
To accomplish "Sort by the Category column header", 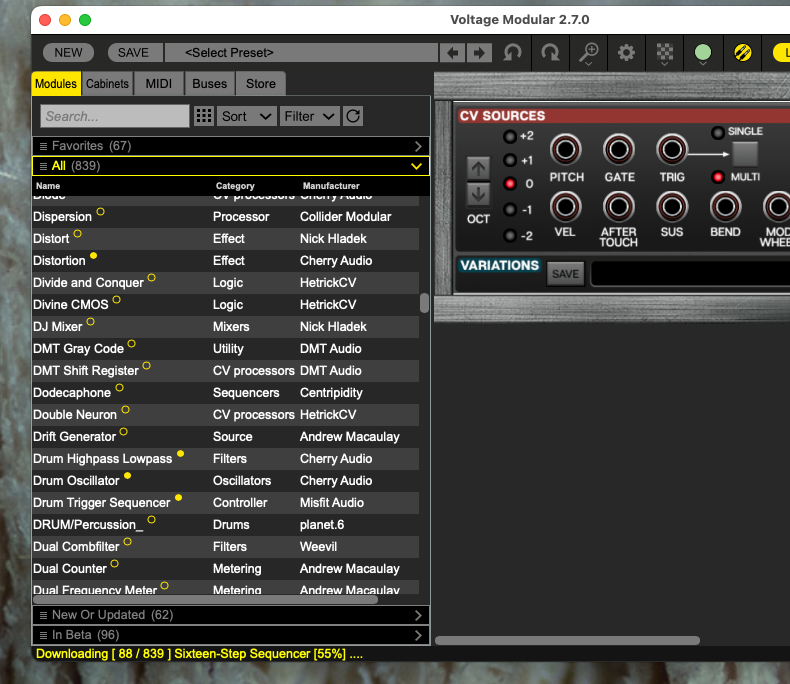I will point(235,186).
